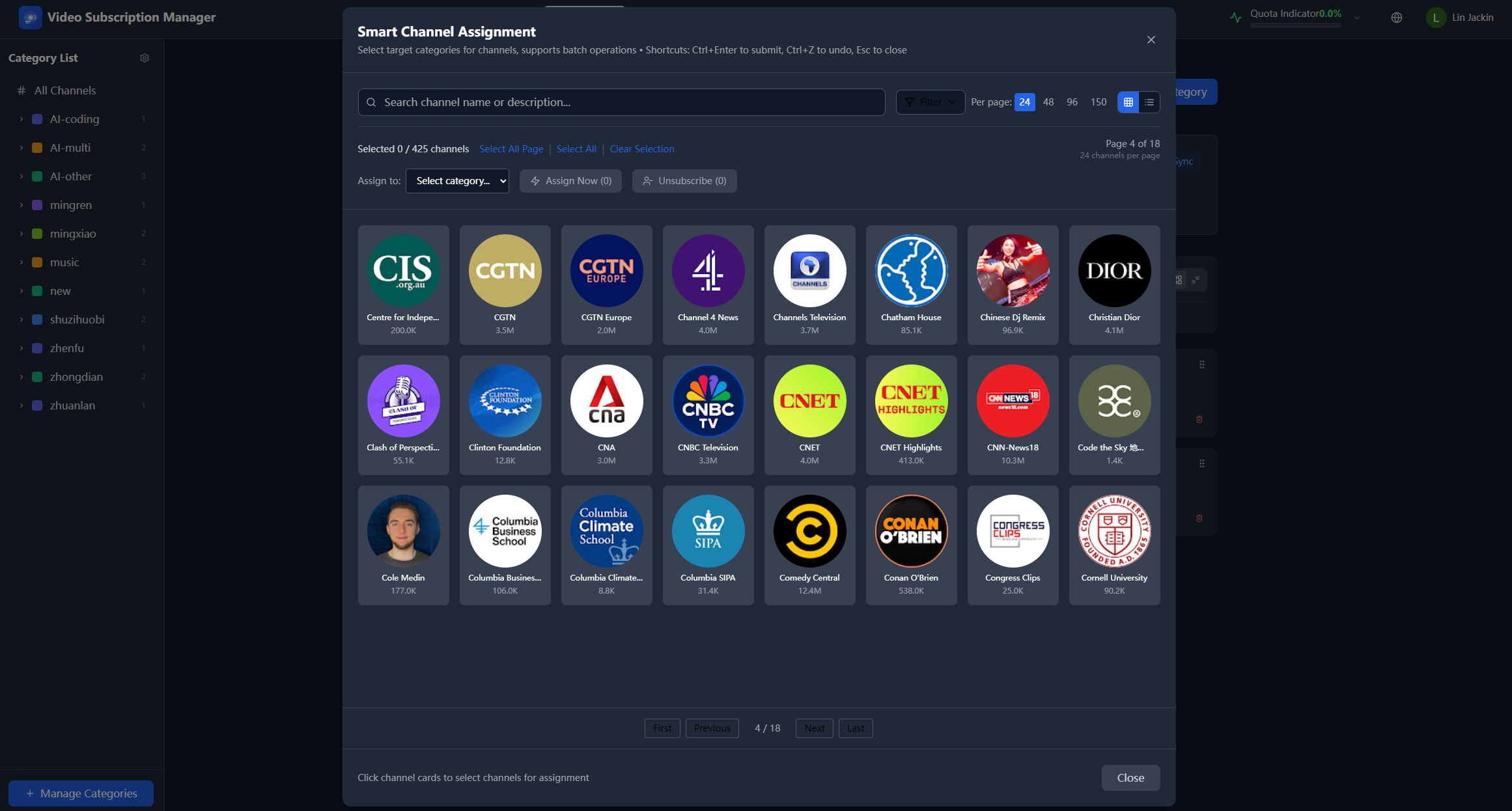
Task: Select the zhenfu category
Action: [x=82, y=348]
